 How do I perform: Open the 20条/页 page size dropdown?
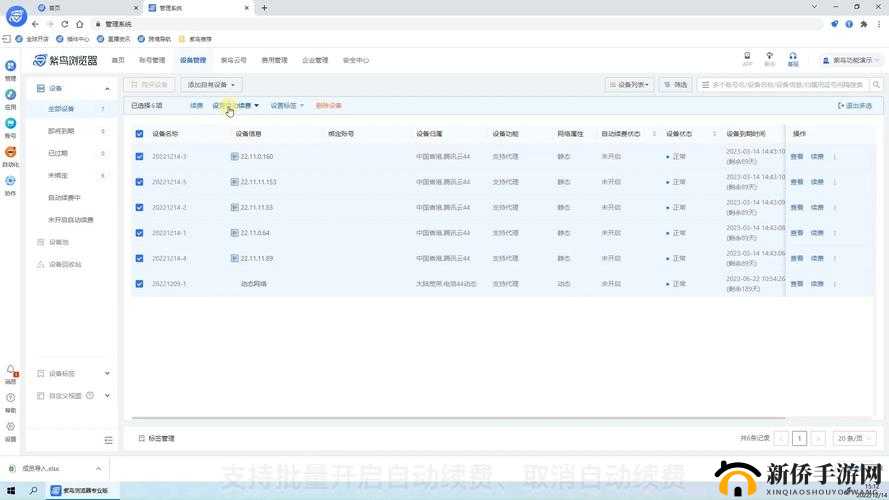coord(854,438)
